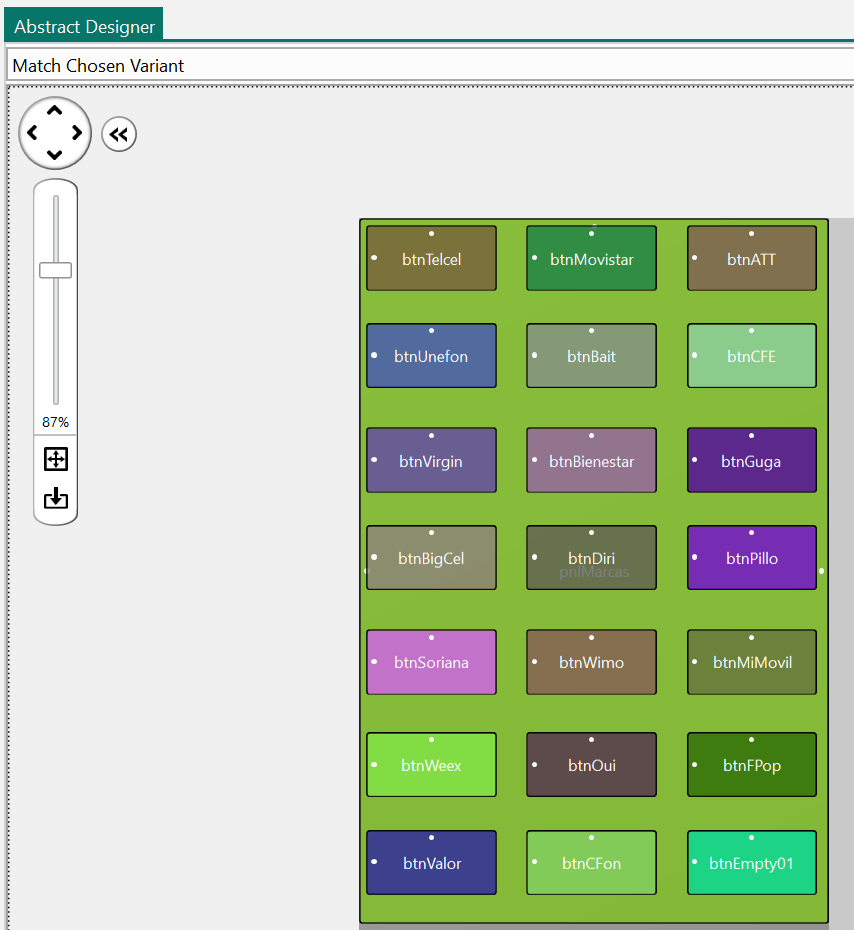Click the zoom slider handle

[x=55, y=270]
